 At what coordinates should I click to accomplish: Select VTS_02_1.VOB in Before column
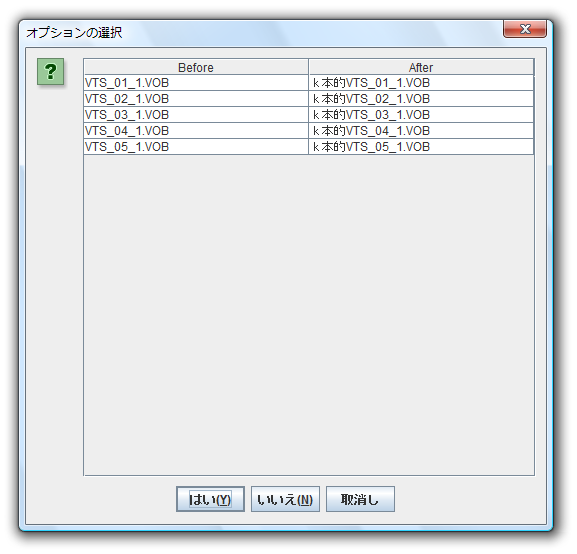coord(196,99)
